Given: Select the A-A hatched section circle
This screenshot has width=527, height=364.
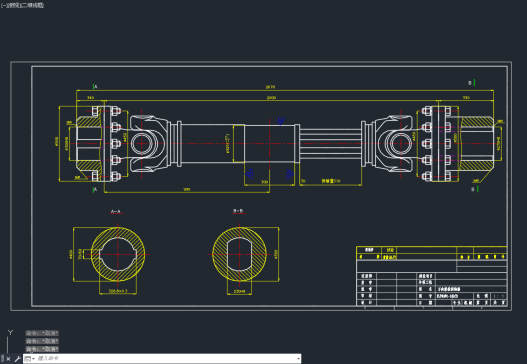Looking at the screenshot, I should coord(118,254).
